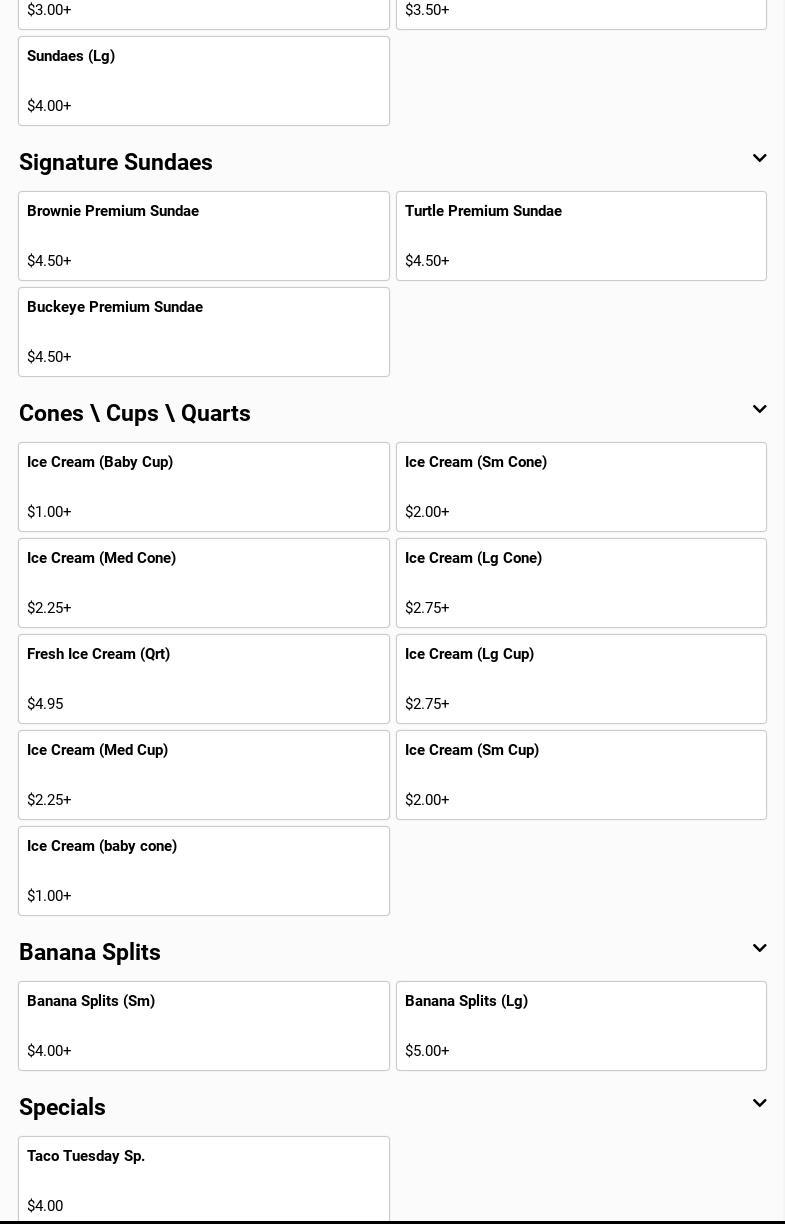785x1224 pixels.
Task: Pick Ice Cream (Sm Cup)
Action: pyautogui.click(x=581, y=775)
